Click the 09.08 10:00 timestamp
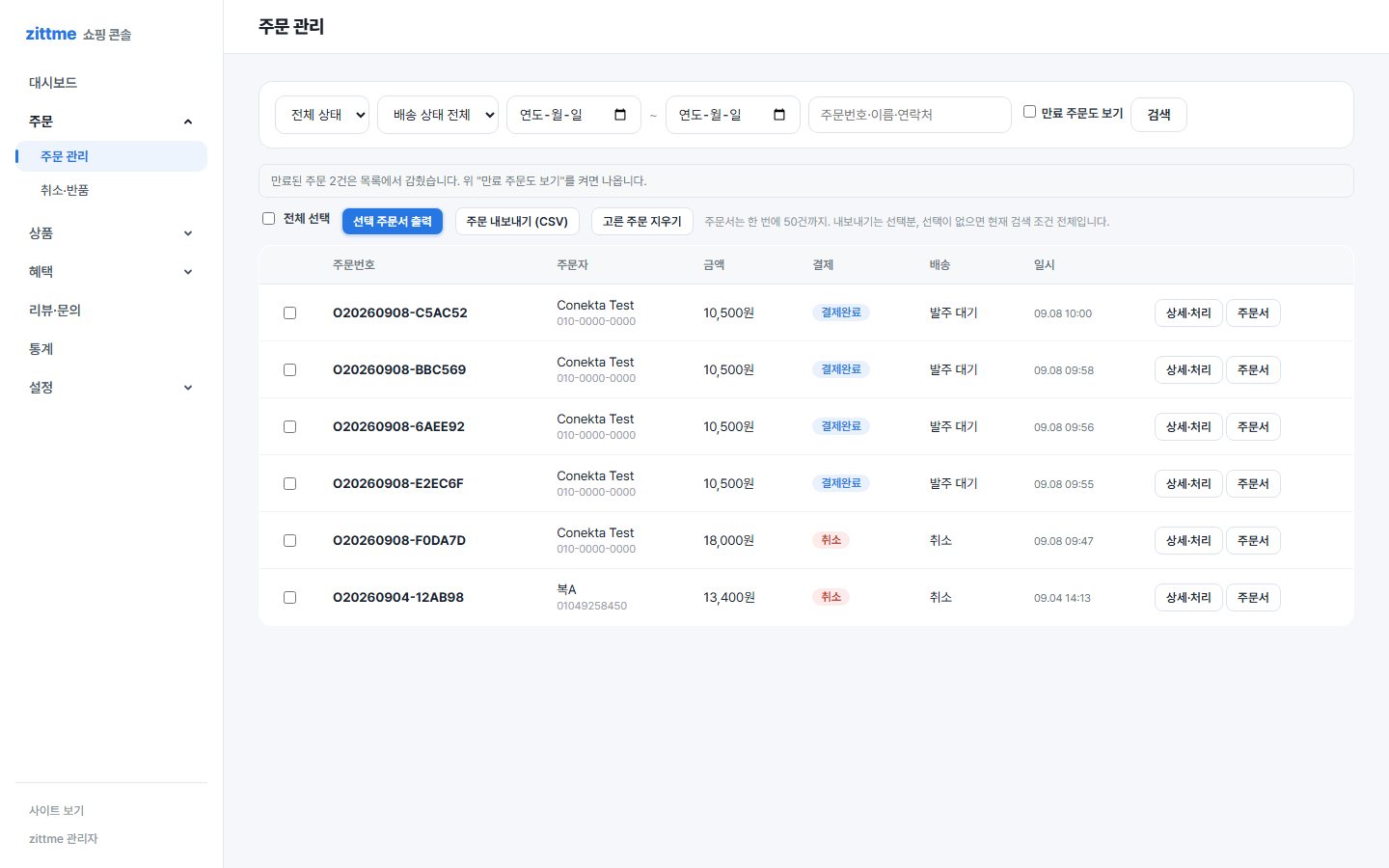This screenshot has height=868, width=1389. click(1063, 313)
